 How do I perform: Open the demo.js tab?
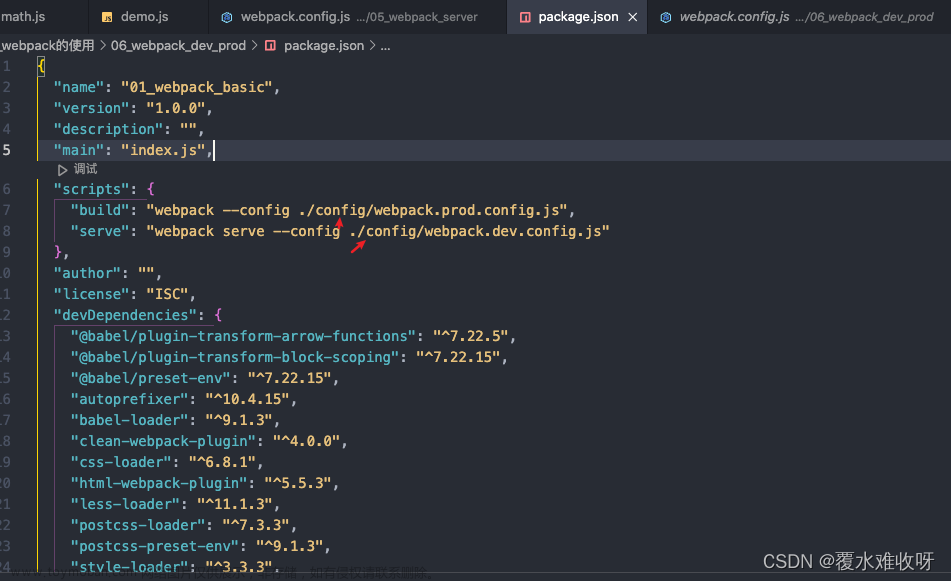point(144,16)
